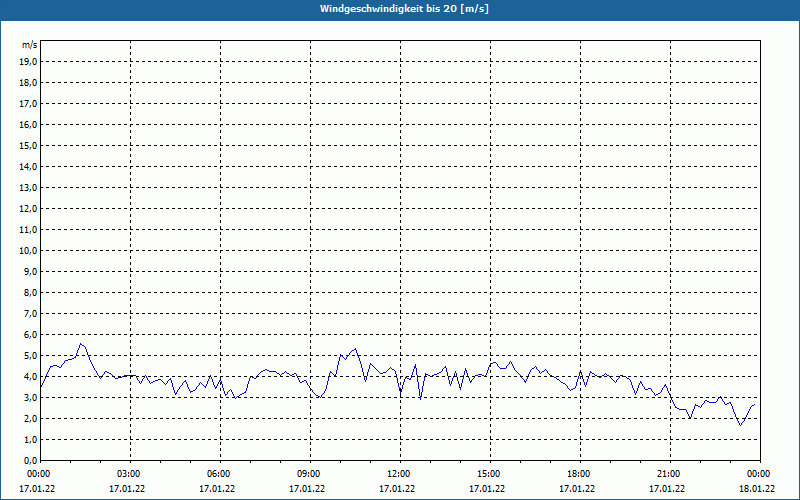Click the '18.01.22' date label
Screen dimensions: 800x500
[757, 489]
